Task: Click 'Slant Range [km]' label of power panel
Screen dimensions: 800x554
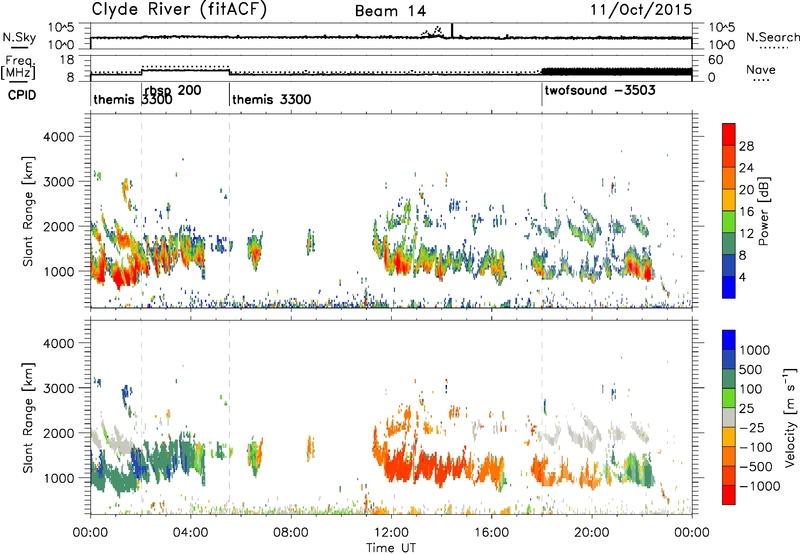Action: point(28,211)
